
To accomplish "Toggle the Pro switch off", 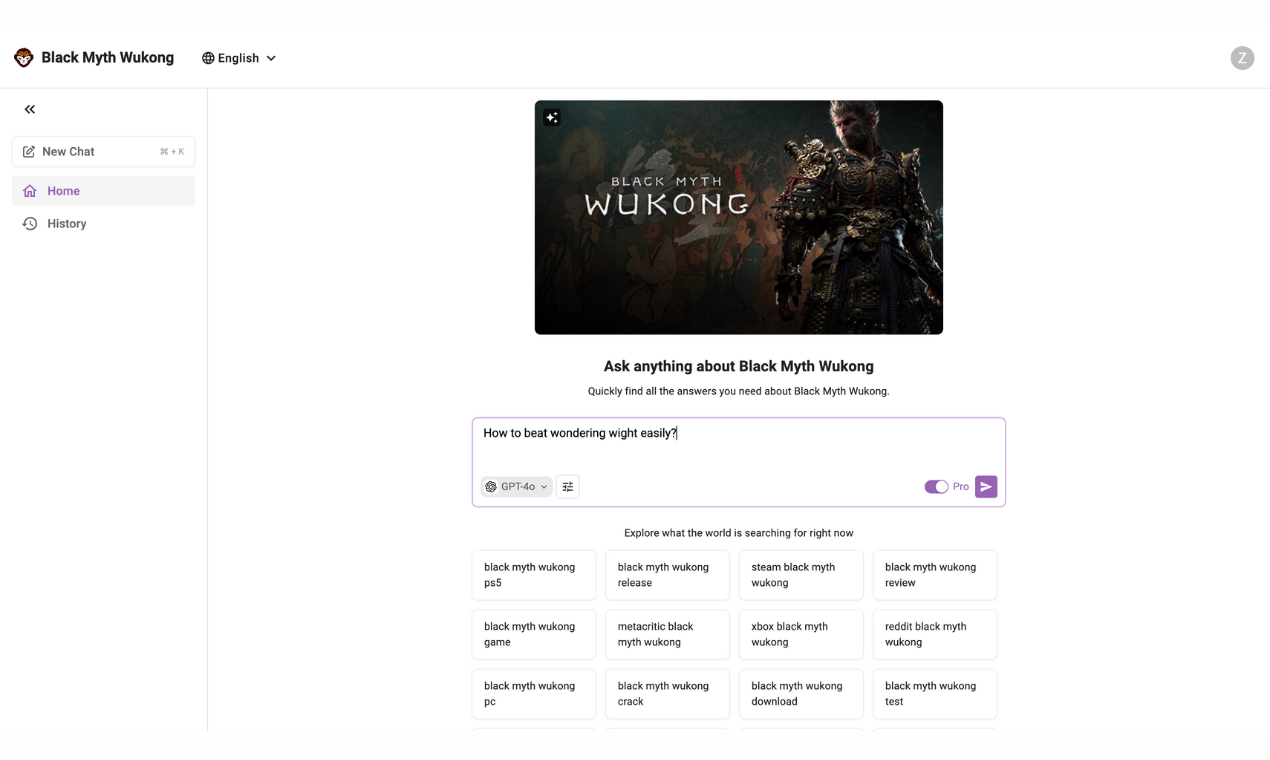I will coord(936,487).
